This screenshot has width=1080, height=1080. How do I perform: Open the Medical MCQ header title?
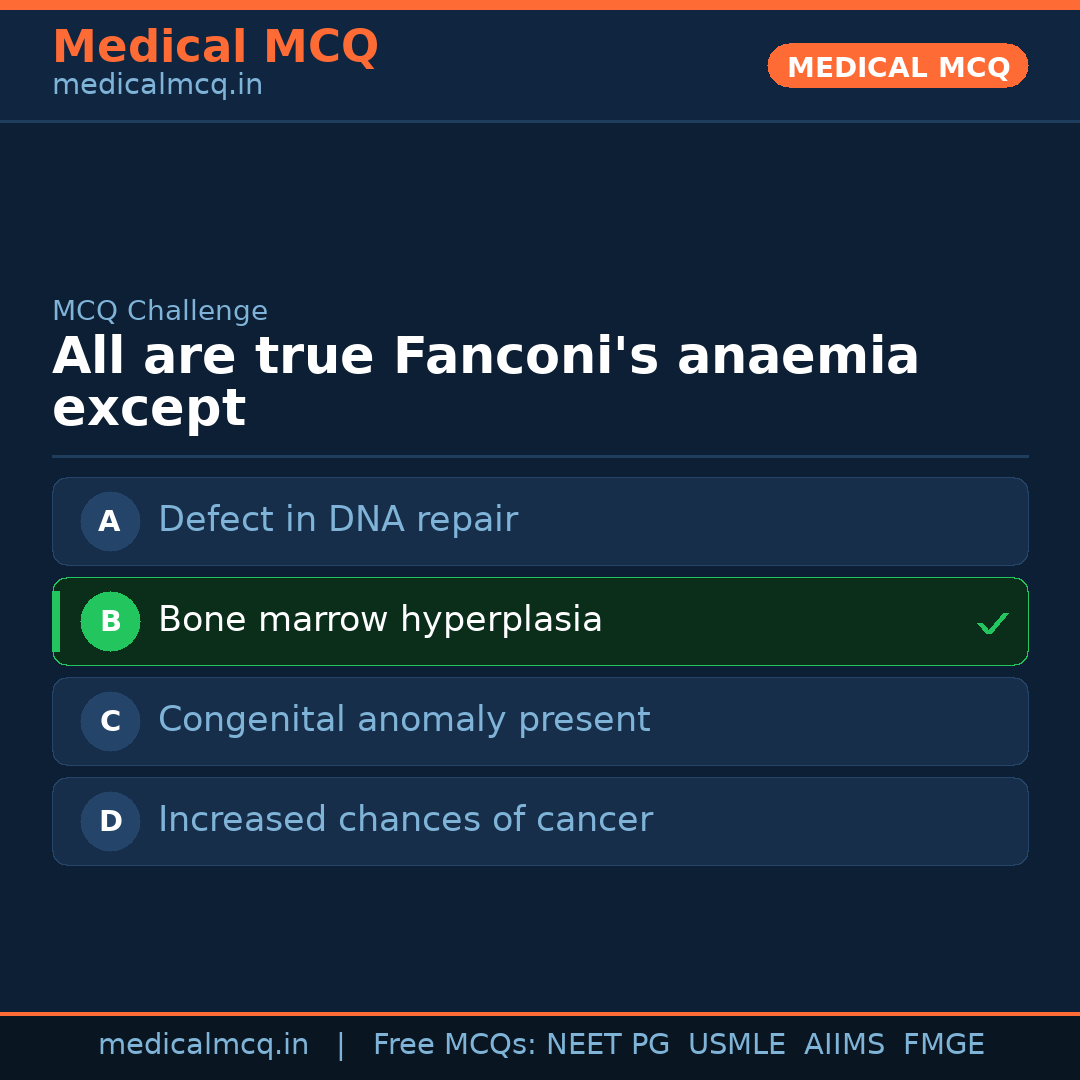[x=215, y=47]
